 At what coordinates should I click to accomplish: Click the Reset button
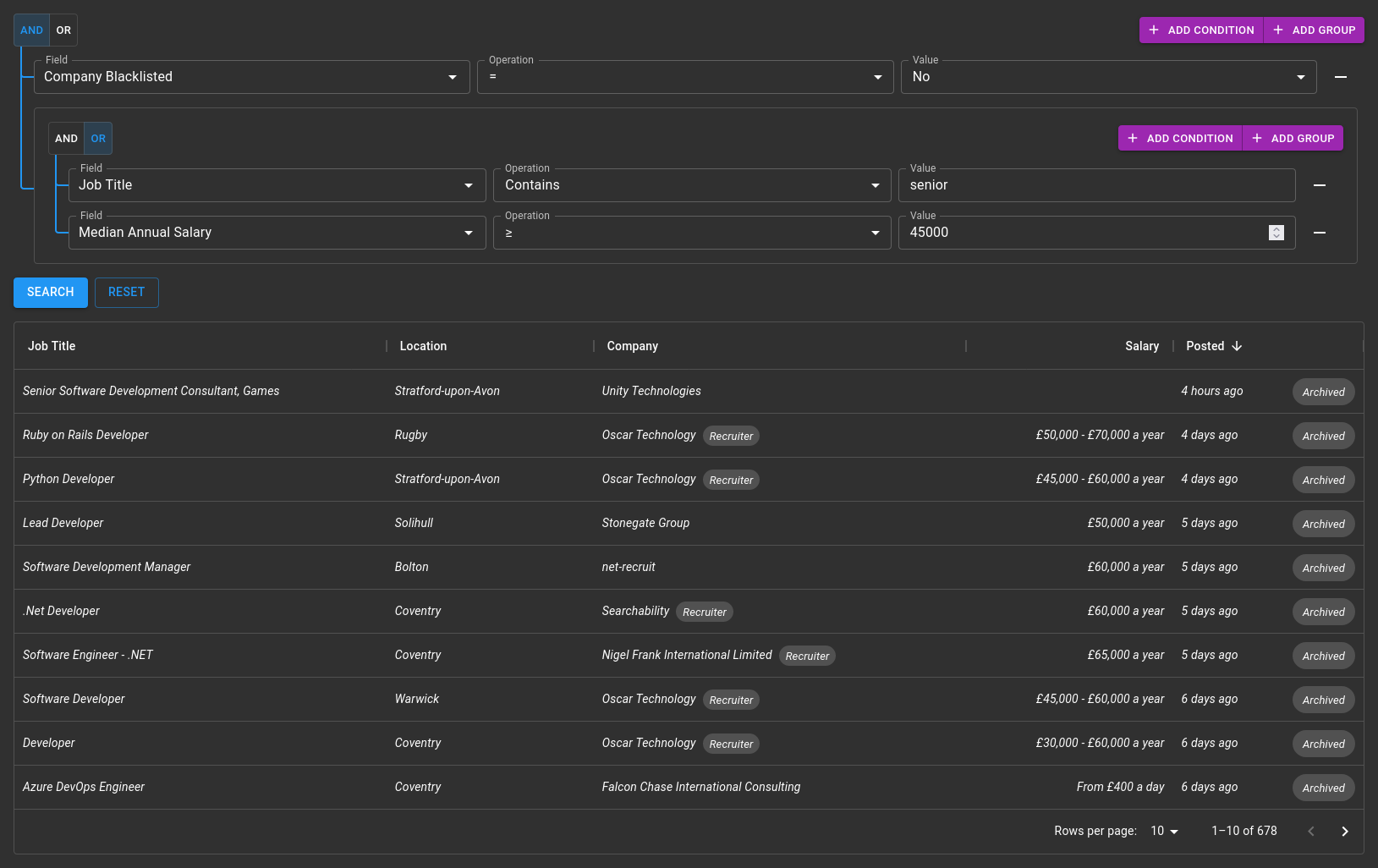pos(127,293)
